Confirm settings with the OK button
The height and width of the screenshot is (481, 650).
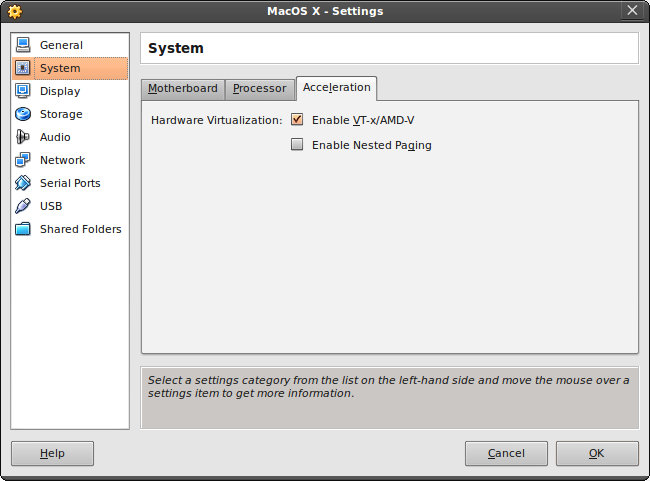[x=597, y=453]
